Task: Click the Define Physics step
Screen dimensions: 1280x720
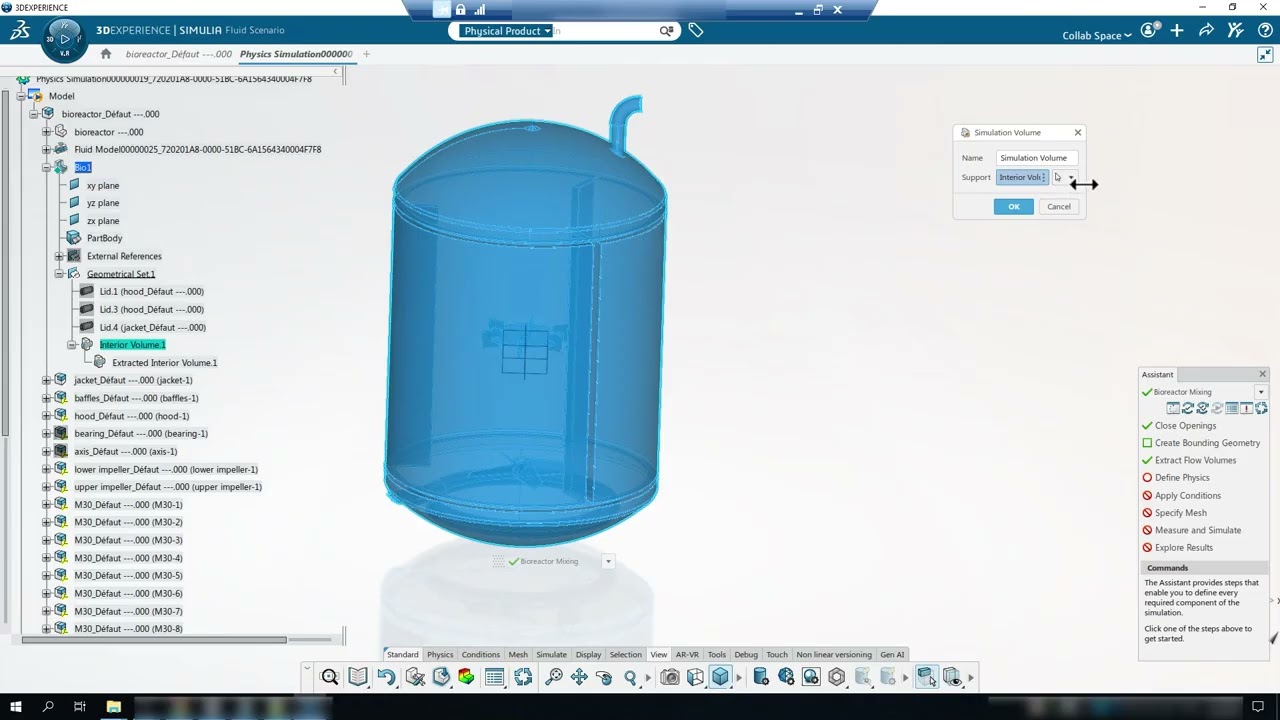Action: click(x=1182, y=478)
